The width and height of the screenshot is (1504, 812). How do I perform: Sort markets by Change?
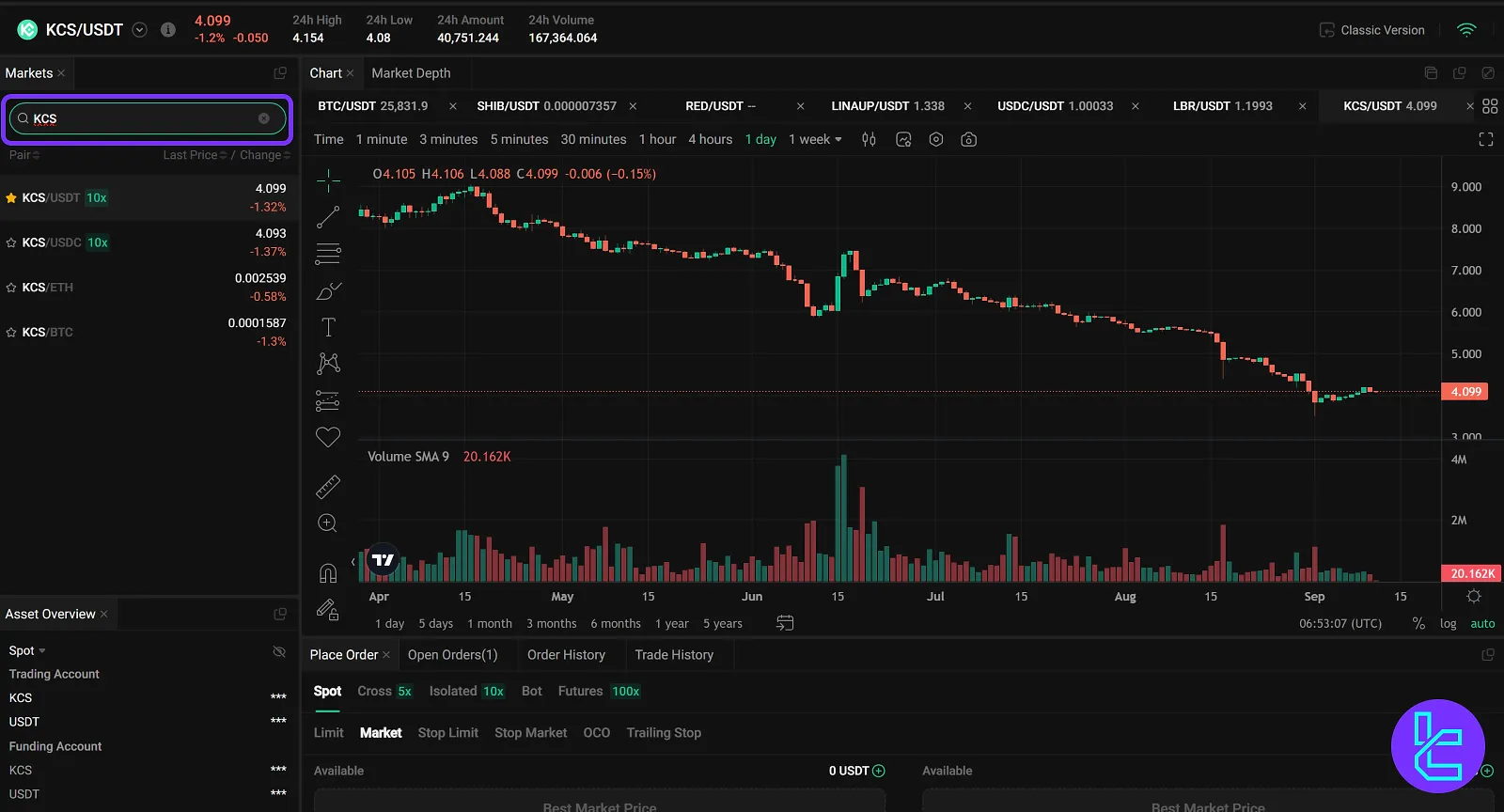coord(265,155)
